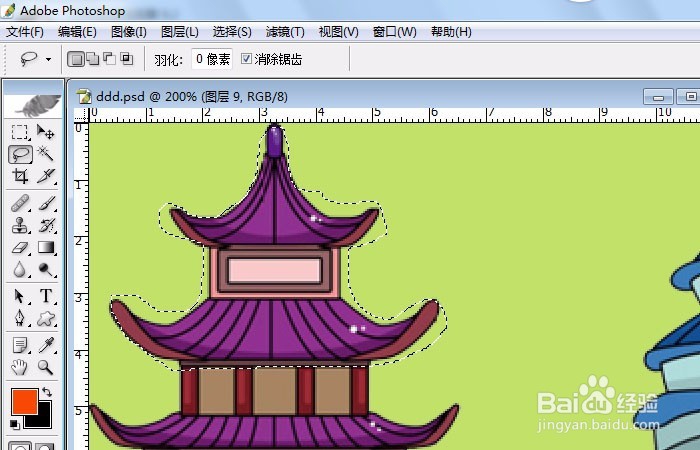The width and height of the screenshot is (700, 450).
Task: Select the Crop tool
Action: (19, 176)
